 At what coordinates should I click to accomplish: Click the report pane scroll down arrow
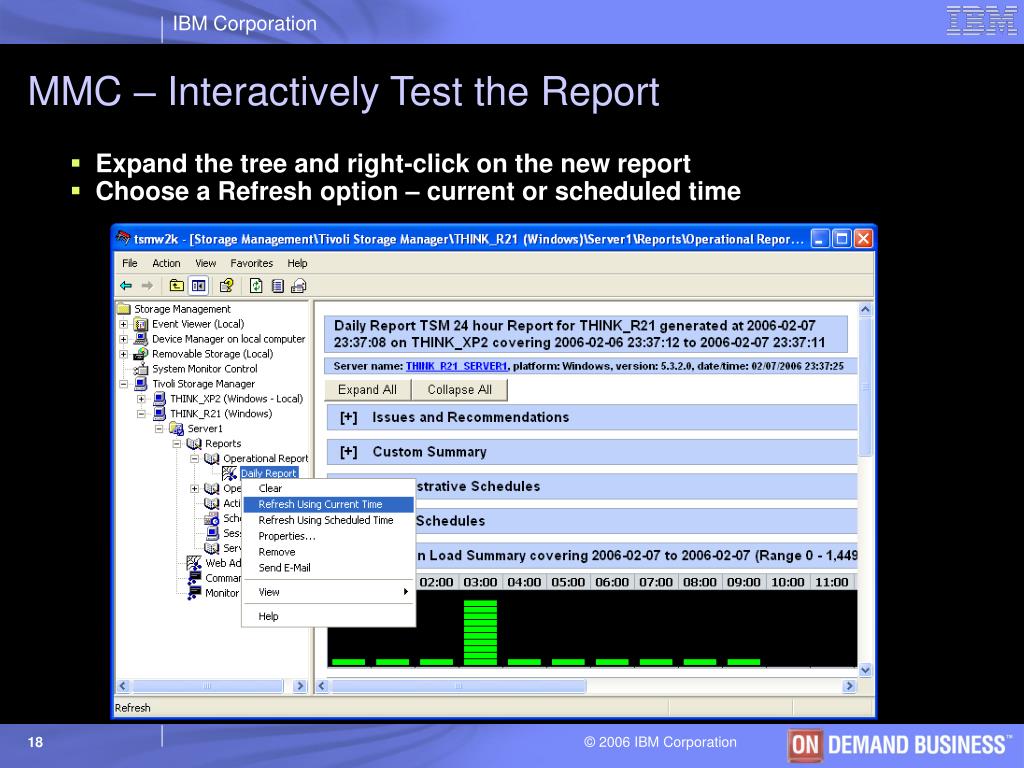coord(865,669)
